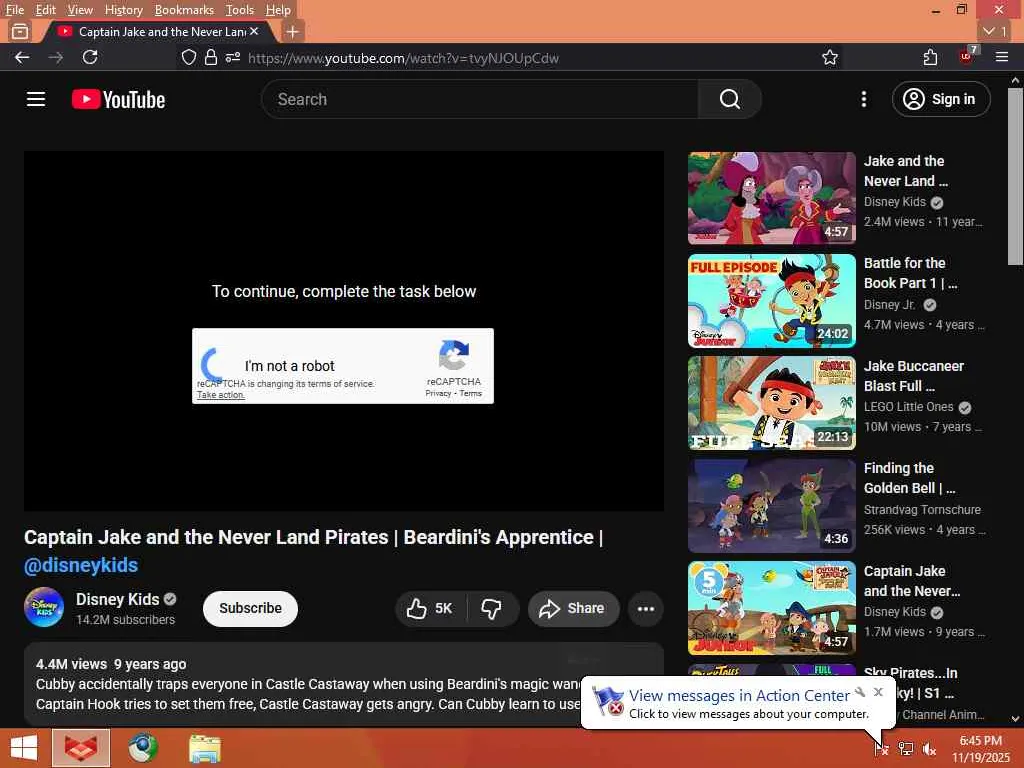Open network tray icon

[906, 749]
